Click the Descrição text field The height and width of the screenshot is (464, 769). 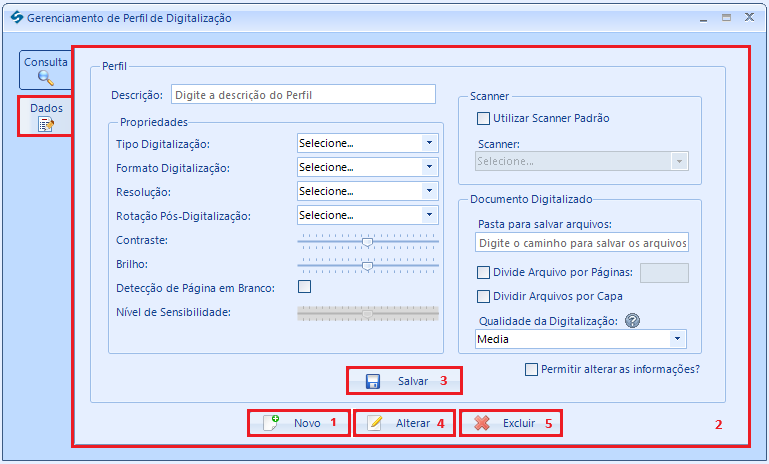303,95
